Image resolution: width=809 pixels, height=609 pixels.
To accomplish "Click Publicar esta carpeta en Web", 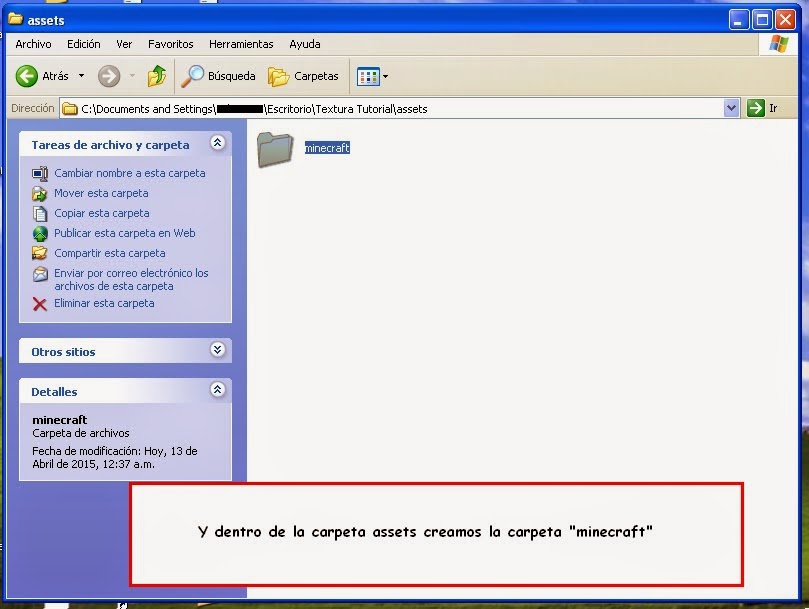I will [x=124, y=233].
